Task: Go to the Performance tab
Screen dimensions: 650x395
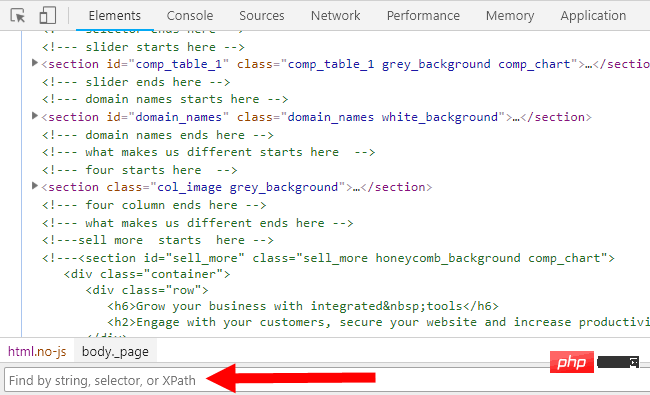Action: pyautogui.click(x=423, y=16)
